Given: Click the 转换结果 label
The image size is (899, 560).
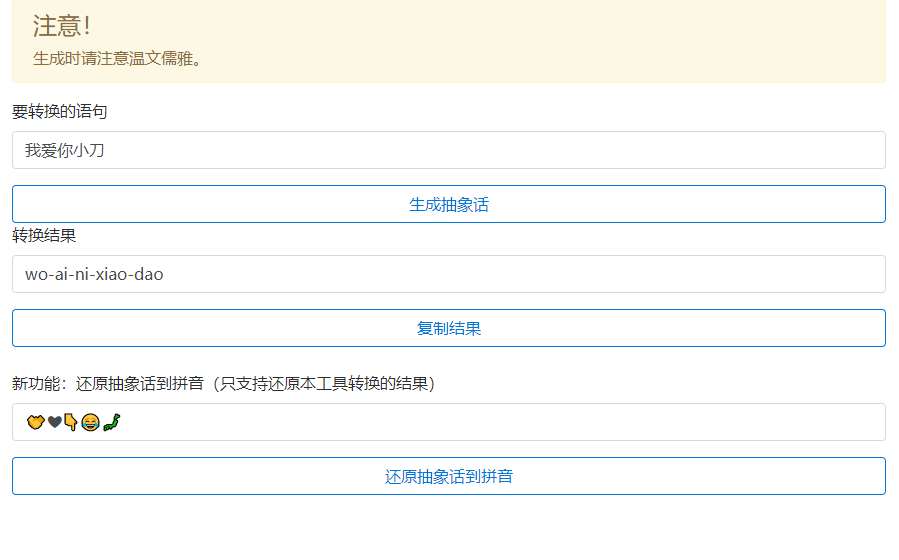Looking at the screenshot, I should [44, 235].
